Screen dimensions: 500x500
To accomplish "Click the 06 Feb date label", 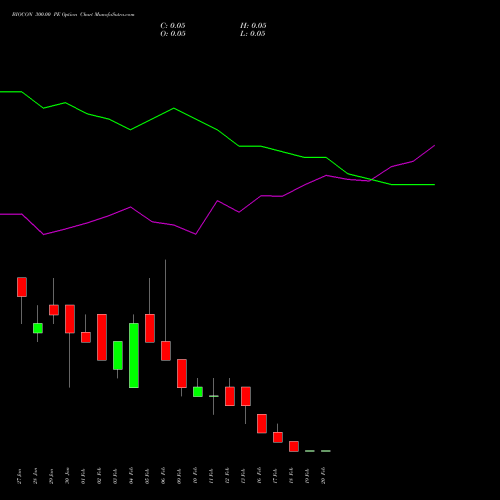I will pos(163,476).
